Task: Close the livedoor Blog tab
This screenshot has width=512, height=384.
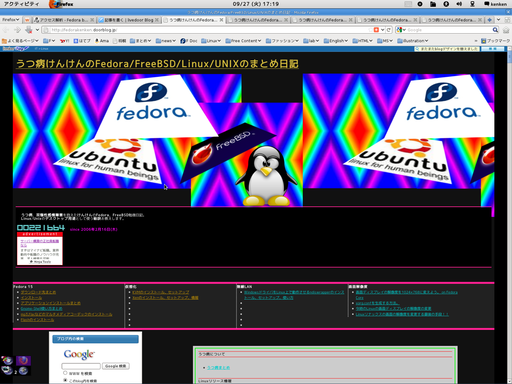Action: (157, 20)
